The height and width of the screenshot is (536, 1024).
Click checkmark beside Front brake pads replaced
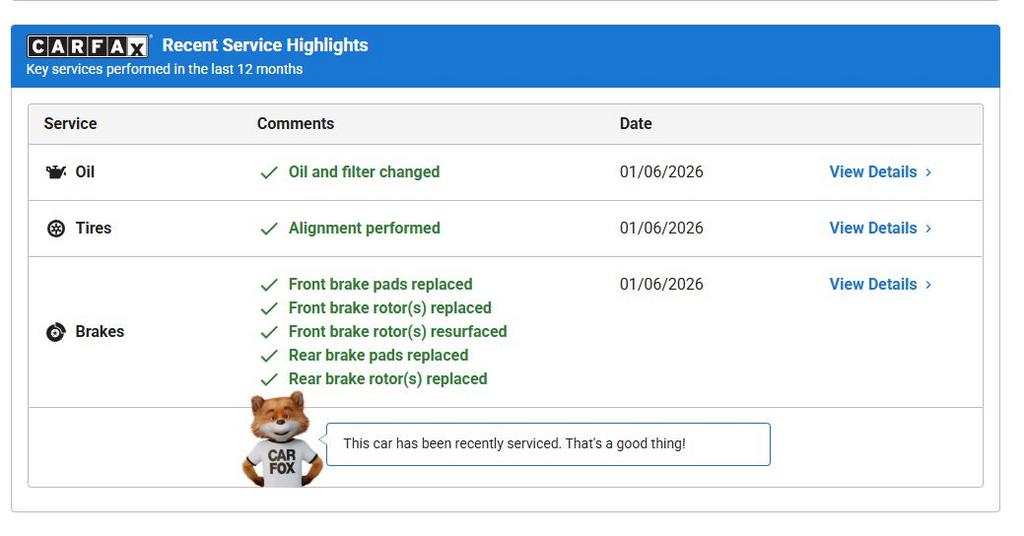pyautogui.click(x=268, y=285)
